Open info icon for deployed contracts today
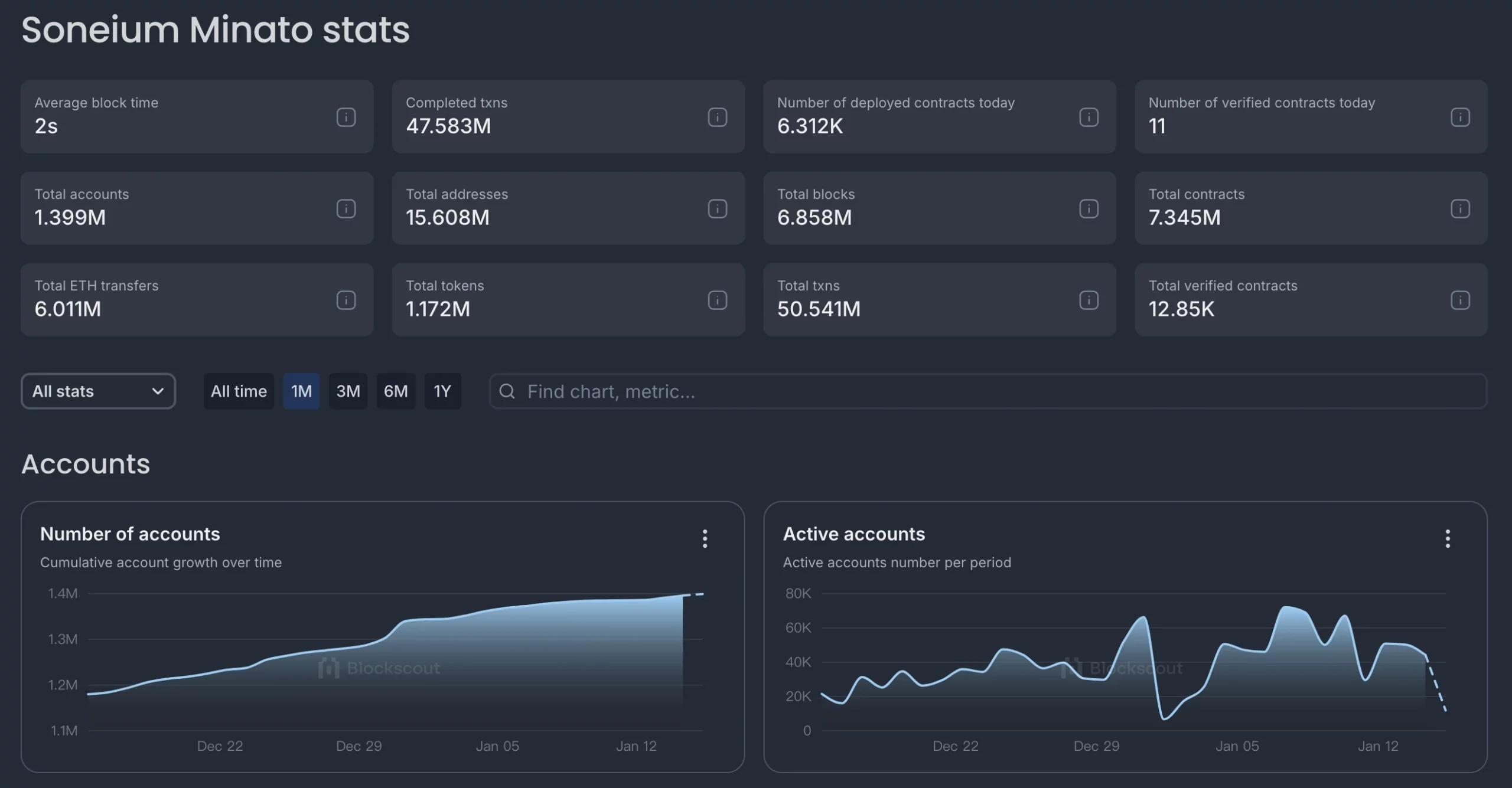 tap(1089, 117)
